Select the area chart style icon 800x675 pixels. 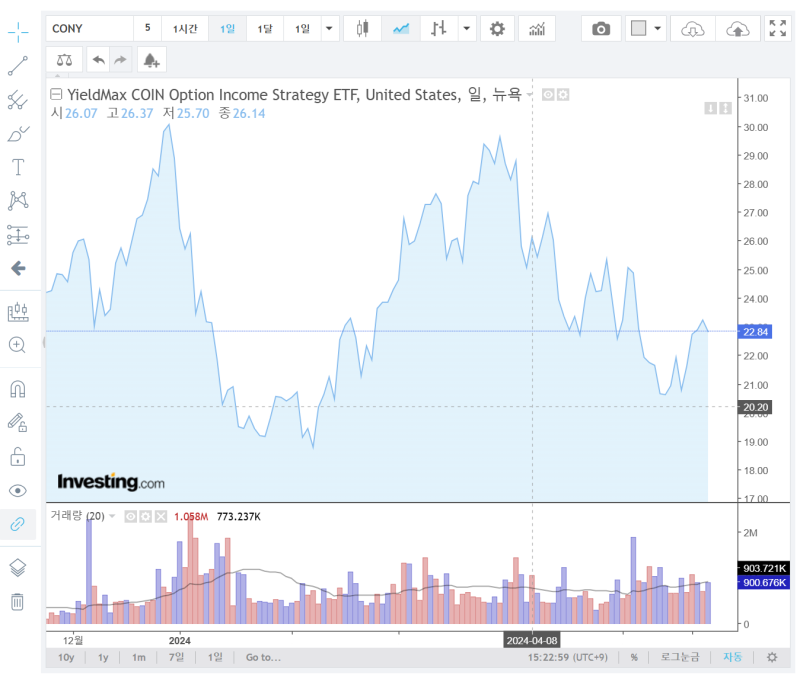(401, 28)
